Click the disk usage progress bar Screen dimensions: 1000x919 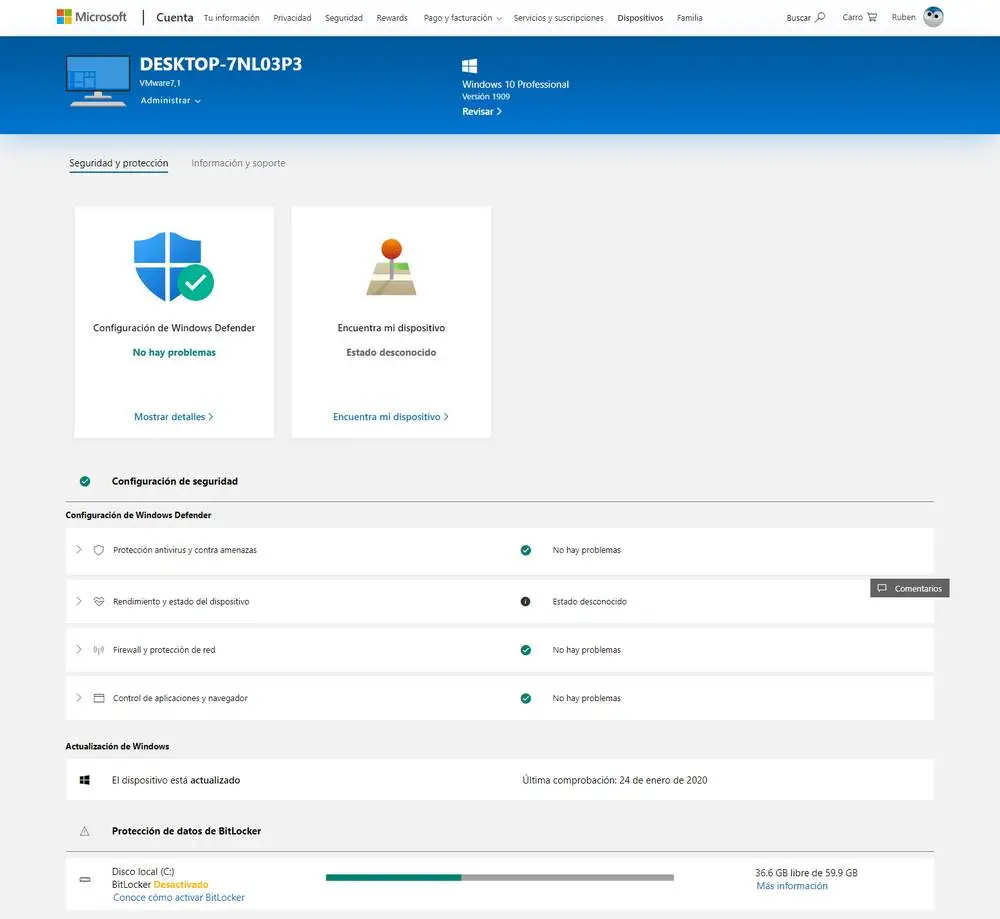click(x=499, y=878)
